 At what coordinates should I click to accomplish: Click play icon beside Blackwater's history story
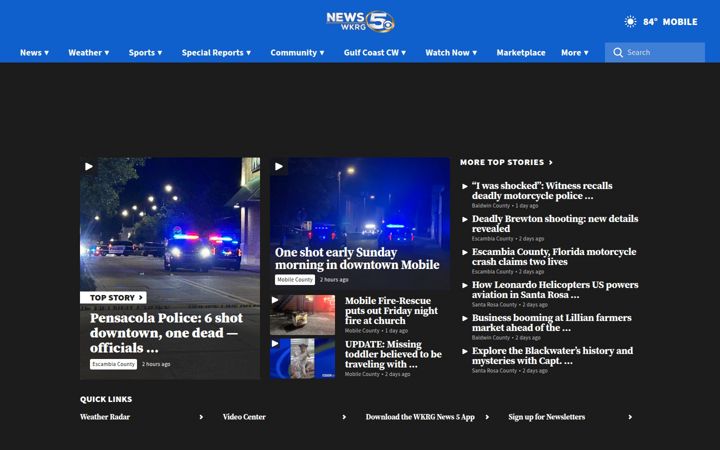pos(465,351)
